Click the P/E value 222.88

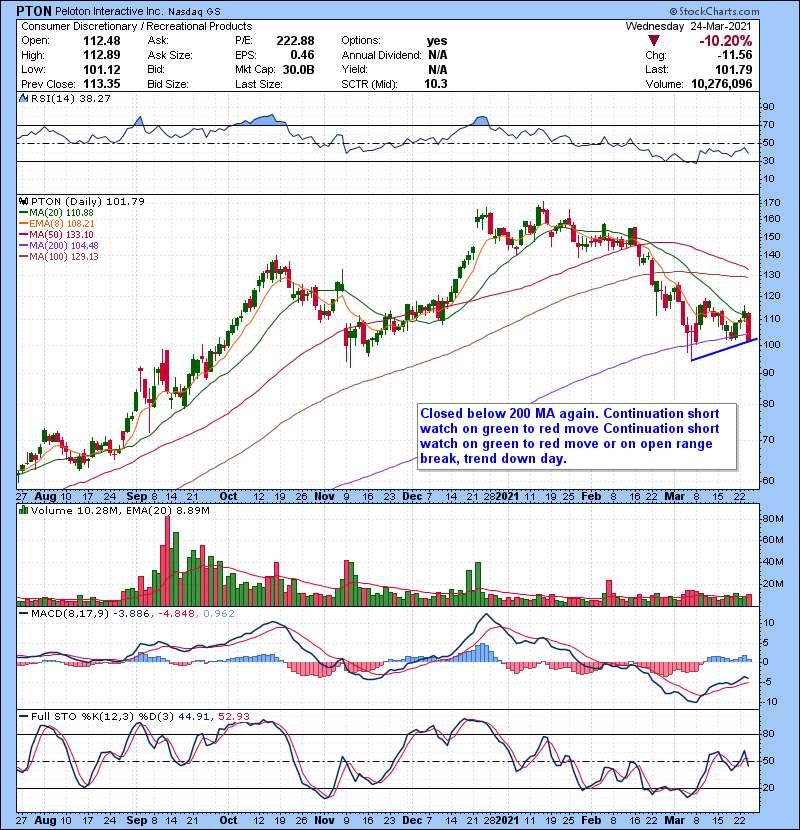pyautogui.click(x=295, y=41)
